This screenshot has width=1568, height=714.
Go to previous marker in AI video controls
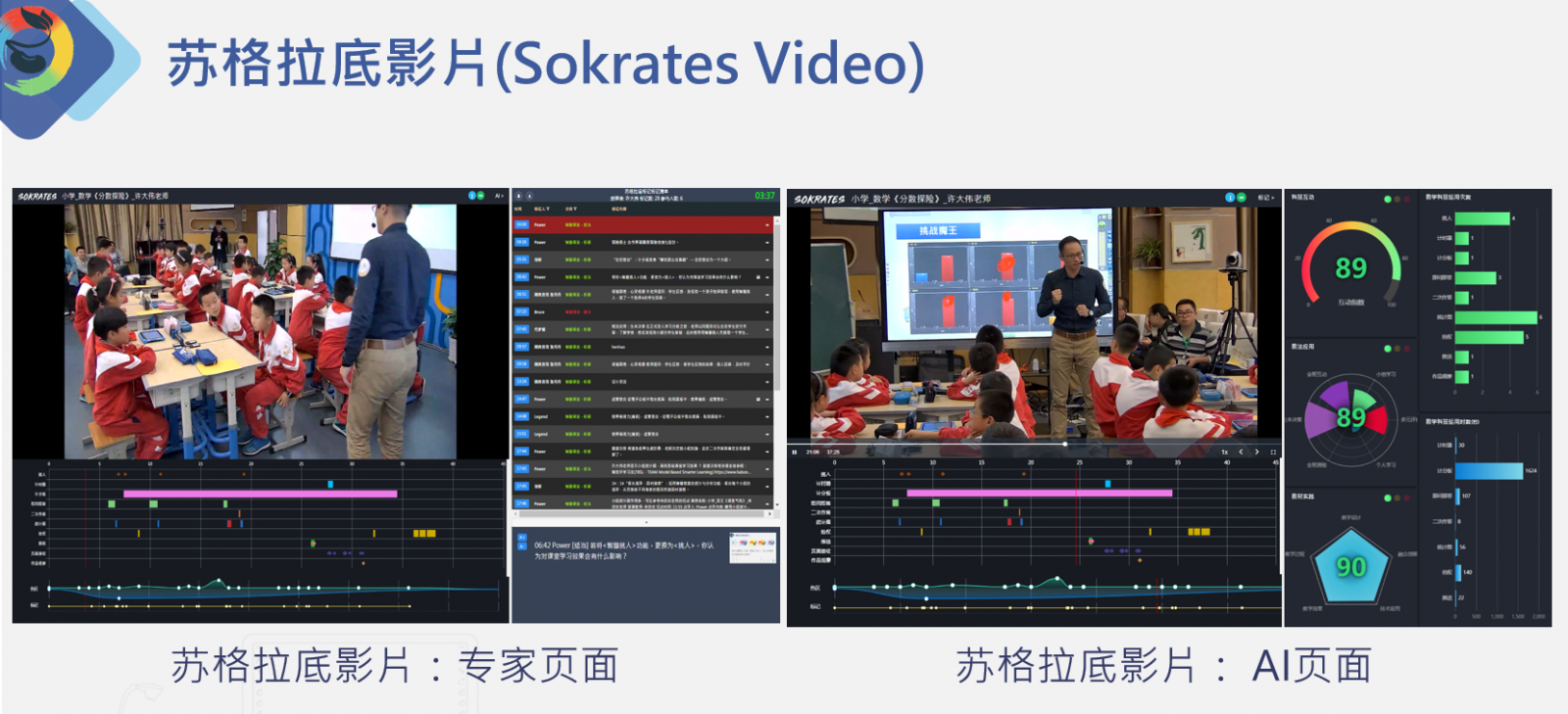(1241, 452)
